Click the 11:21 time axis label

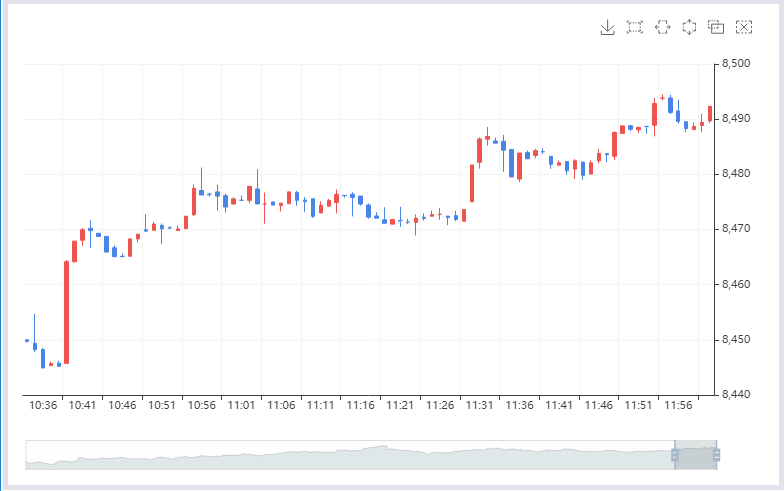click(400, 406)
